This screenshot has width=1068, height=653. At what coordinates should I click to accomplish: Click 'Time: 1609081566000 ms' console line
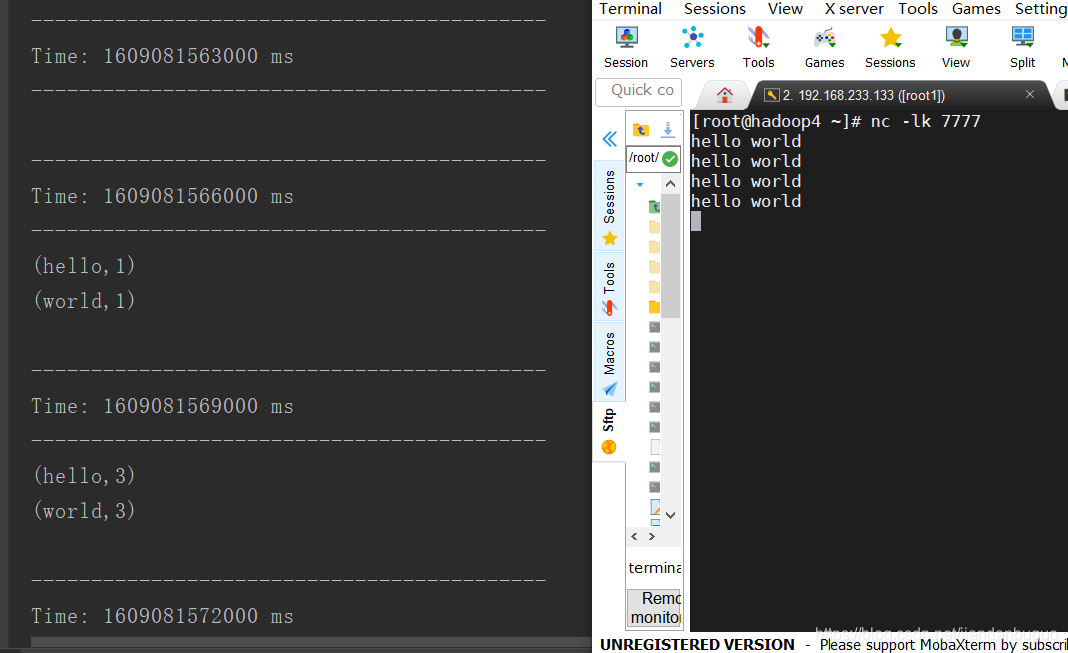(x=162, y=196)
